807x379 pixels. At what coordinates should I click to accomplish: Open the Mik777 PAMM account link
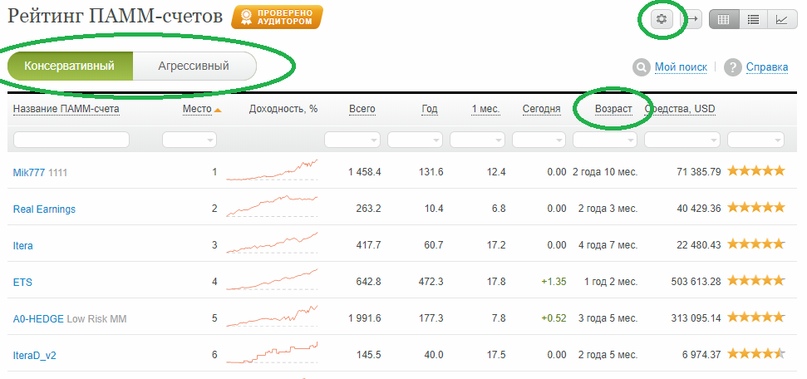point(29,173)
